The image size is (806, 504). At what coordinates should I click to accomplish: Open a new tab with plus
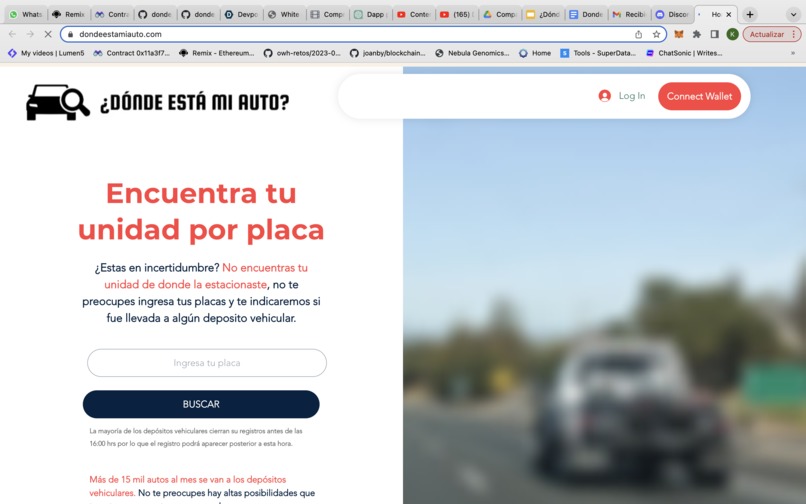pyautogui.click(x=750, y=14)
